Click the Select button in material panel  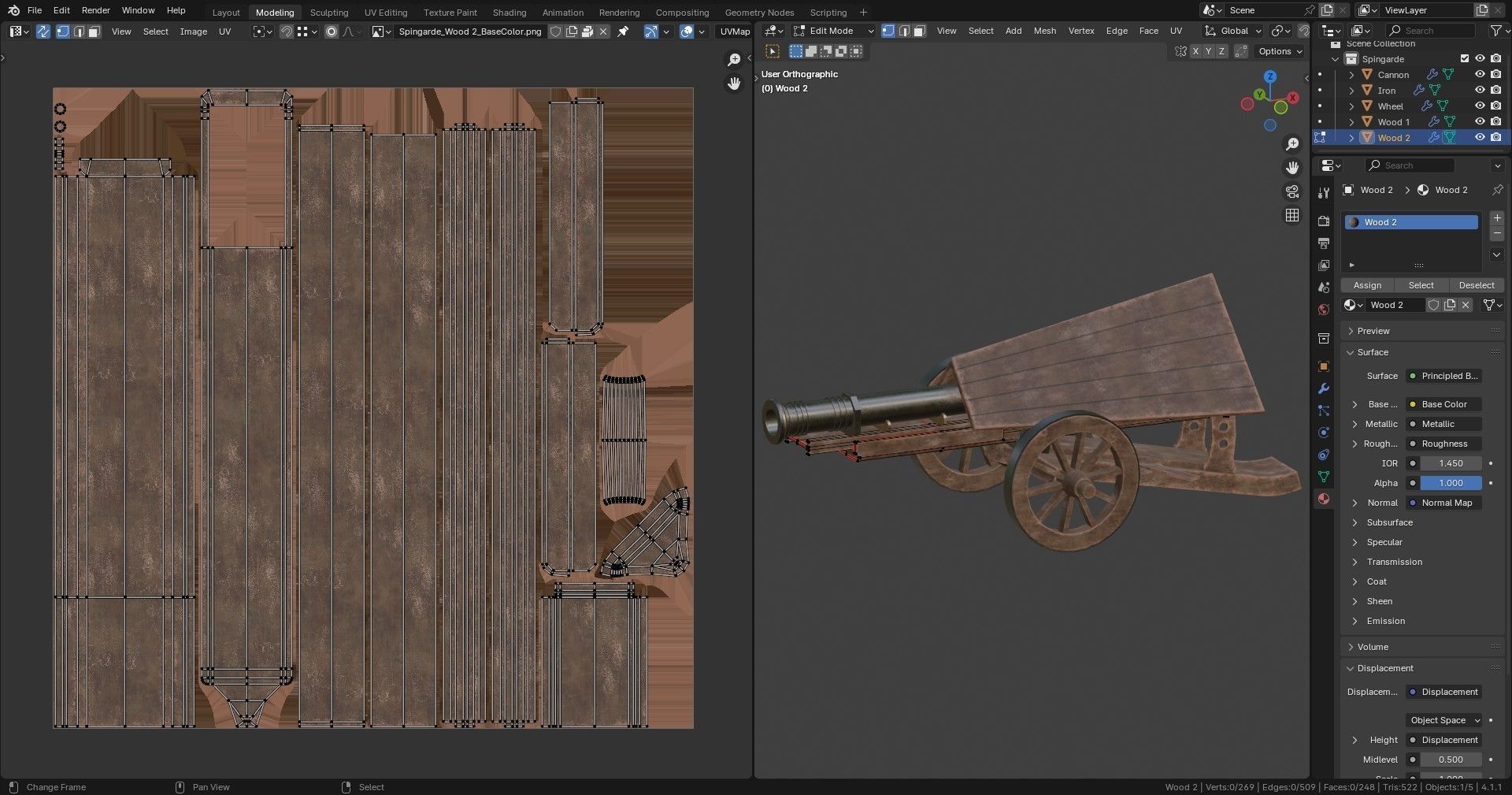coord(1421,285)
